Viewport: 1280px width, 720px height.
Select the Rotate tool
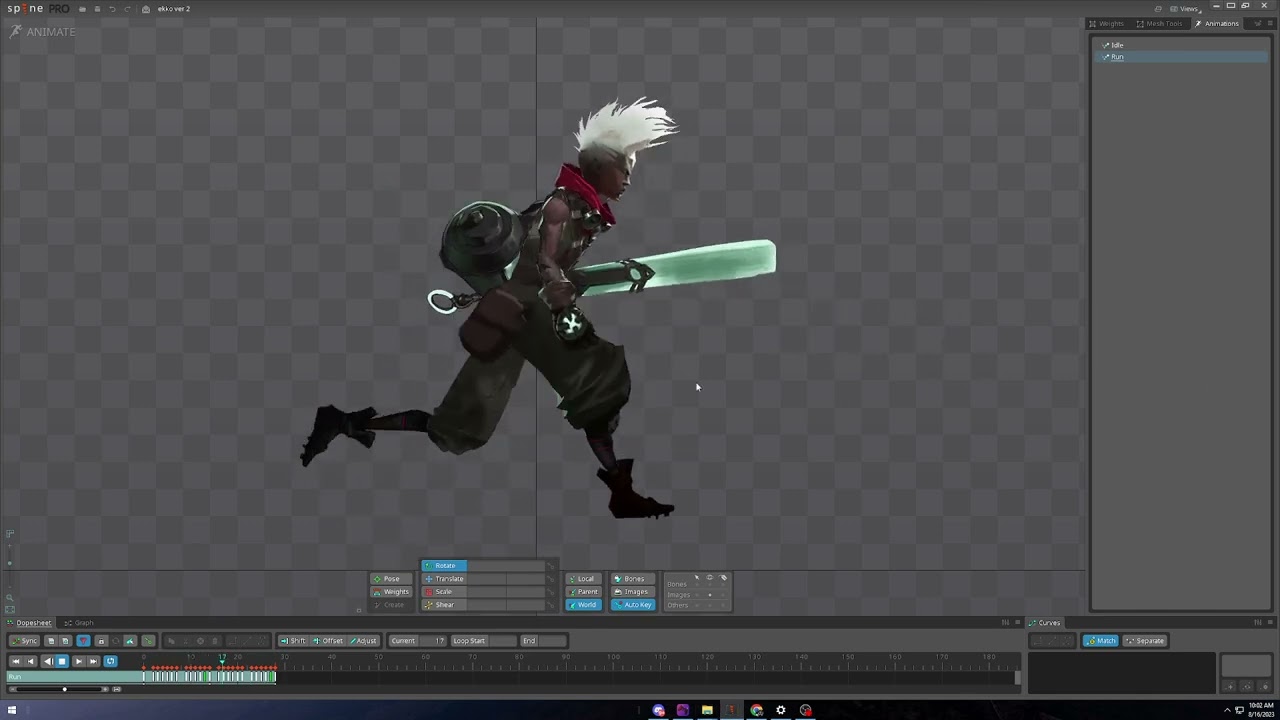444,566
